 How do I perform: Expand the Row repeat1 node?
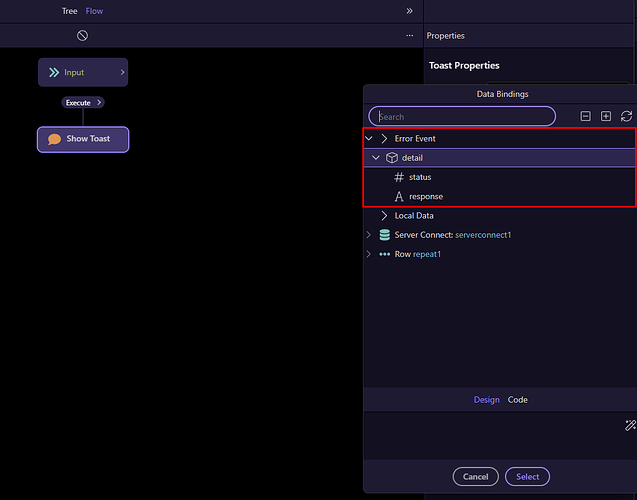pos(369,254)
